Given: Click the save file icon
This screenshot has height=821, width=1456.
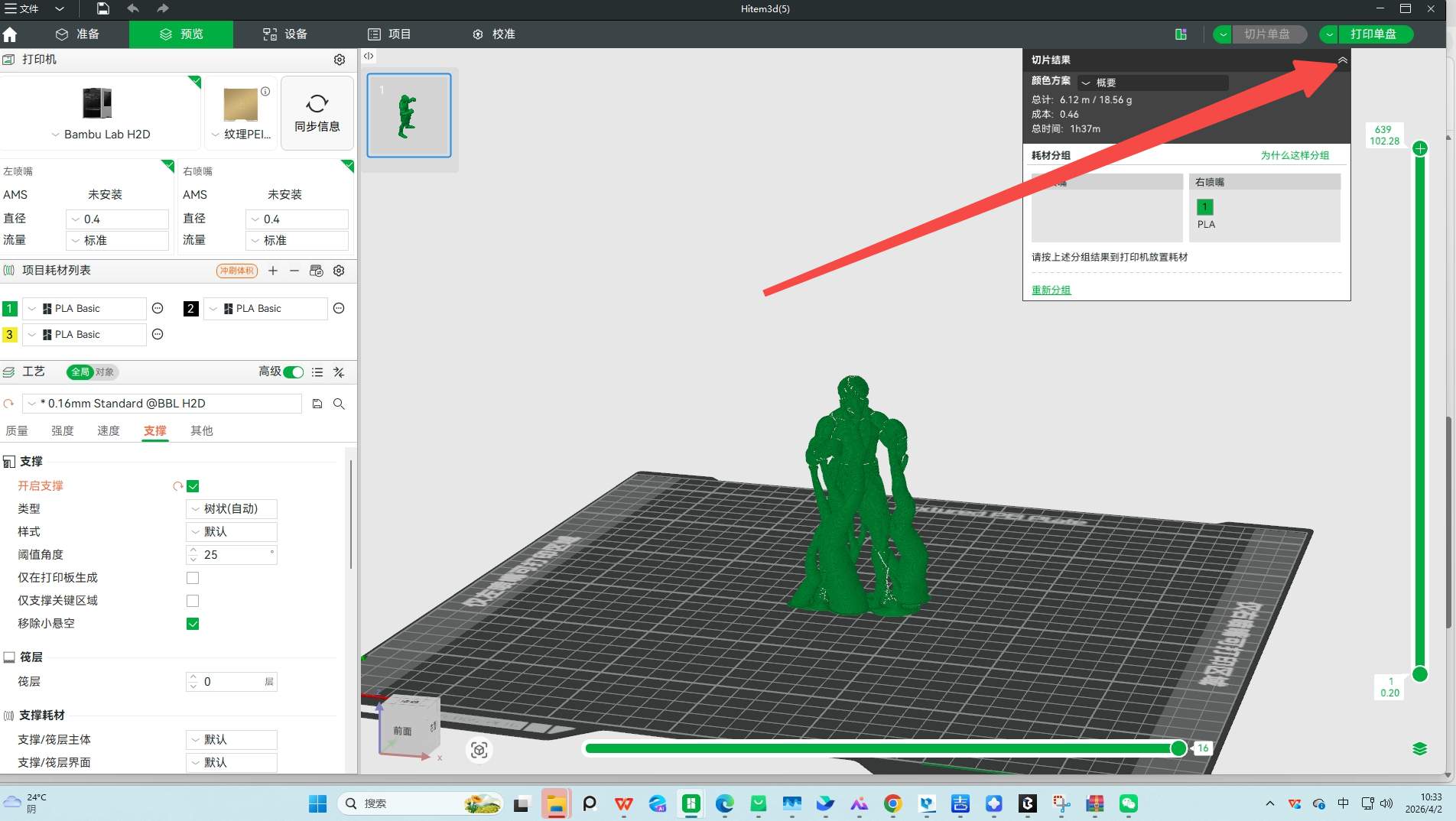Looking at the screenshot, I should coord(102,8).
